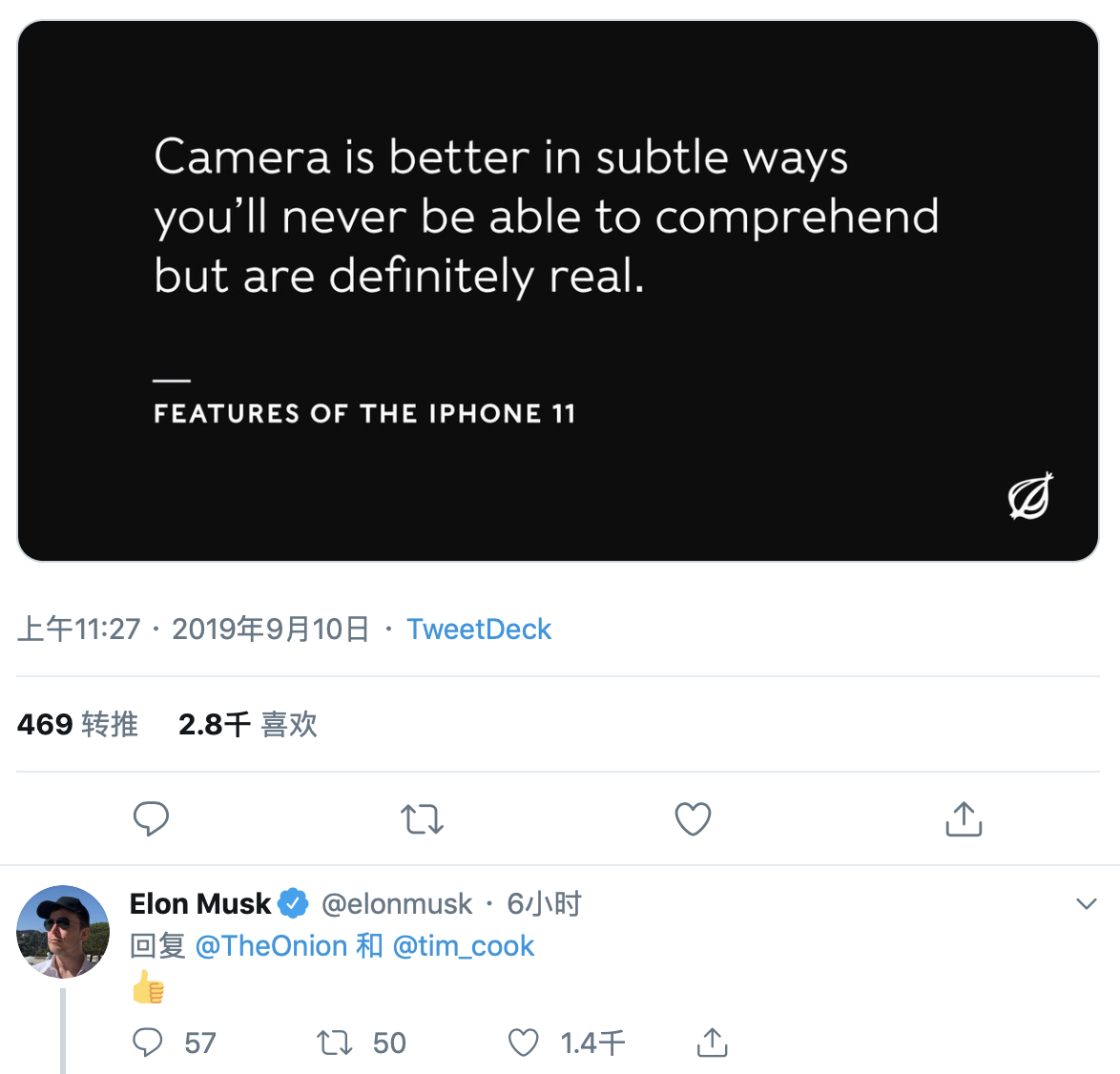Open Elon Musk's profile picture
1120x1074 pixels.
coord(63,931)
